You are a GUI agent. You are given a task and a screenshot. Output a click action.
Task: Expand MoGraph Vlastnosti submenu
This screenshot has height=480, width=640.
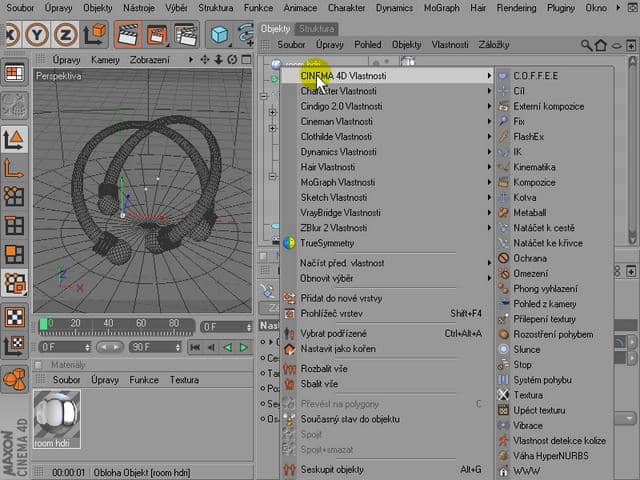click(387, 182)
